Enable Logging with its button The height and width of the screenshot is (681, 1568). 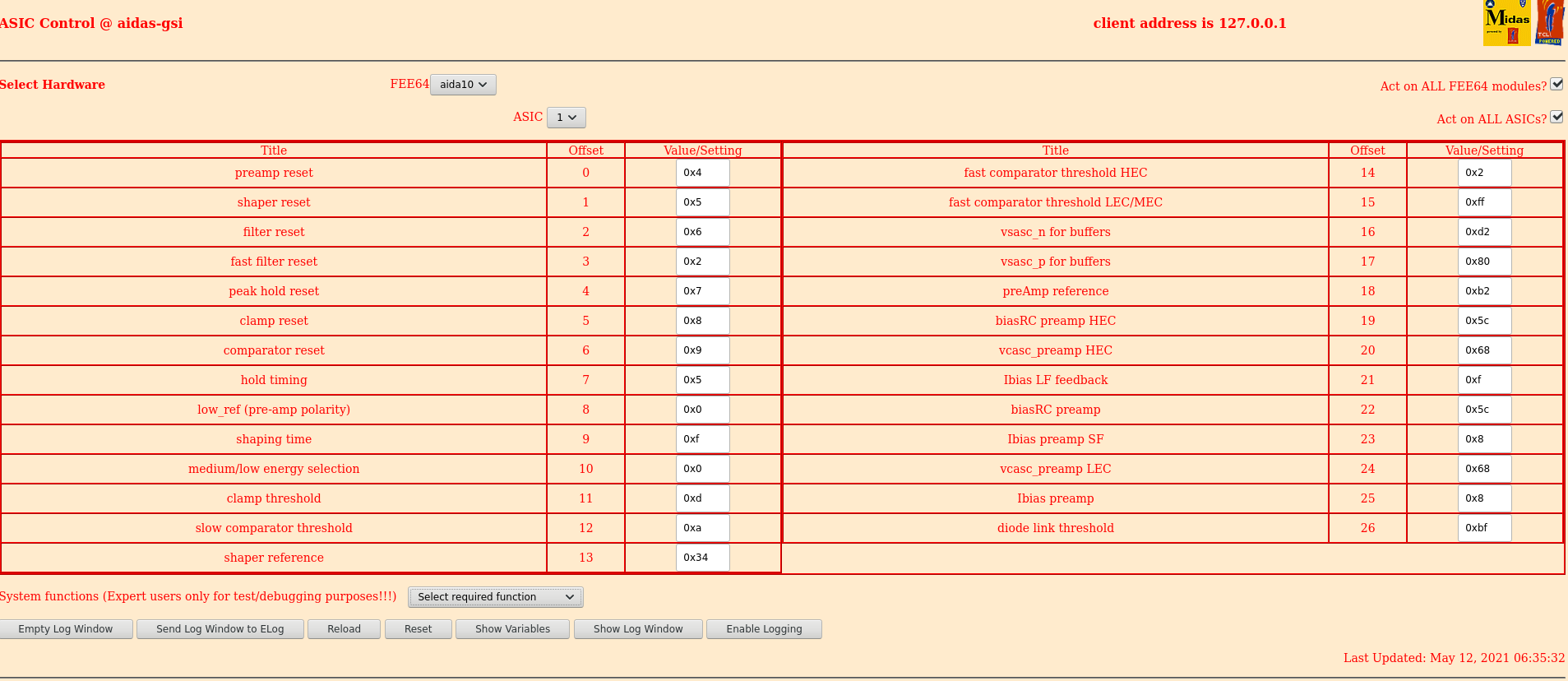pyautogui.click(x=765, y=629)
